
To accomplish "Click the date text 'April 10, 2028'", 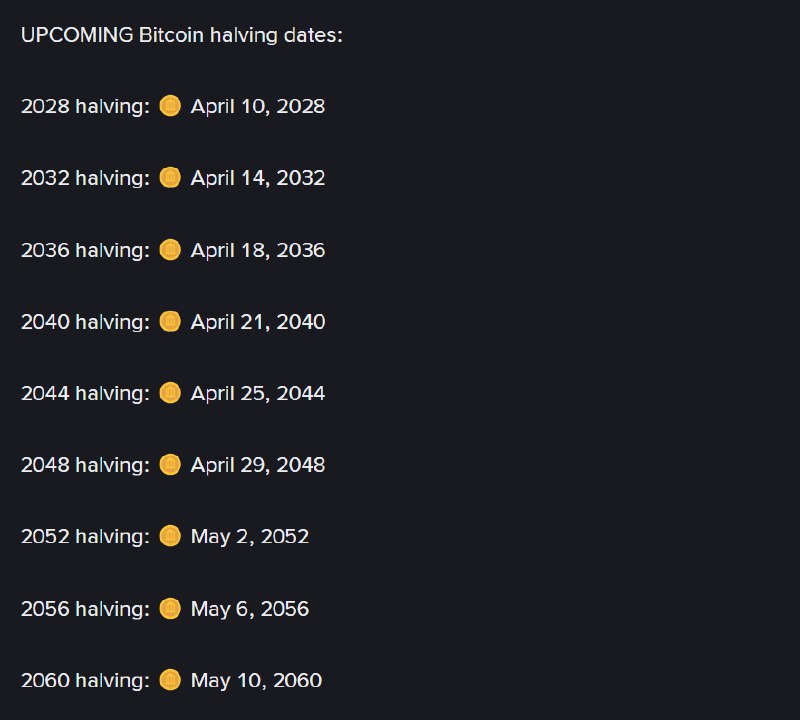I will (258, 107).
